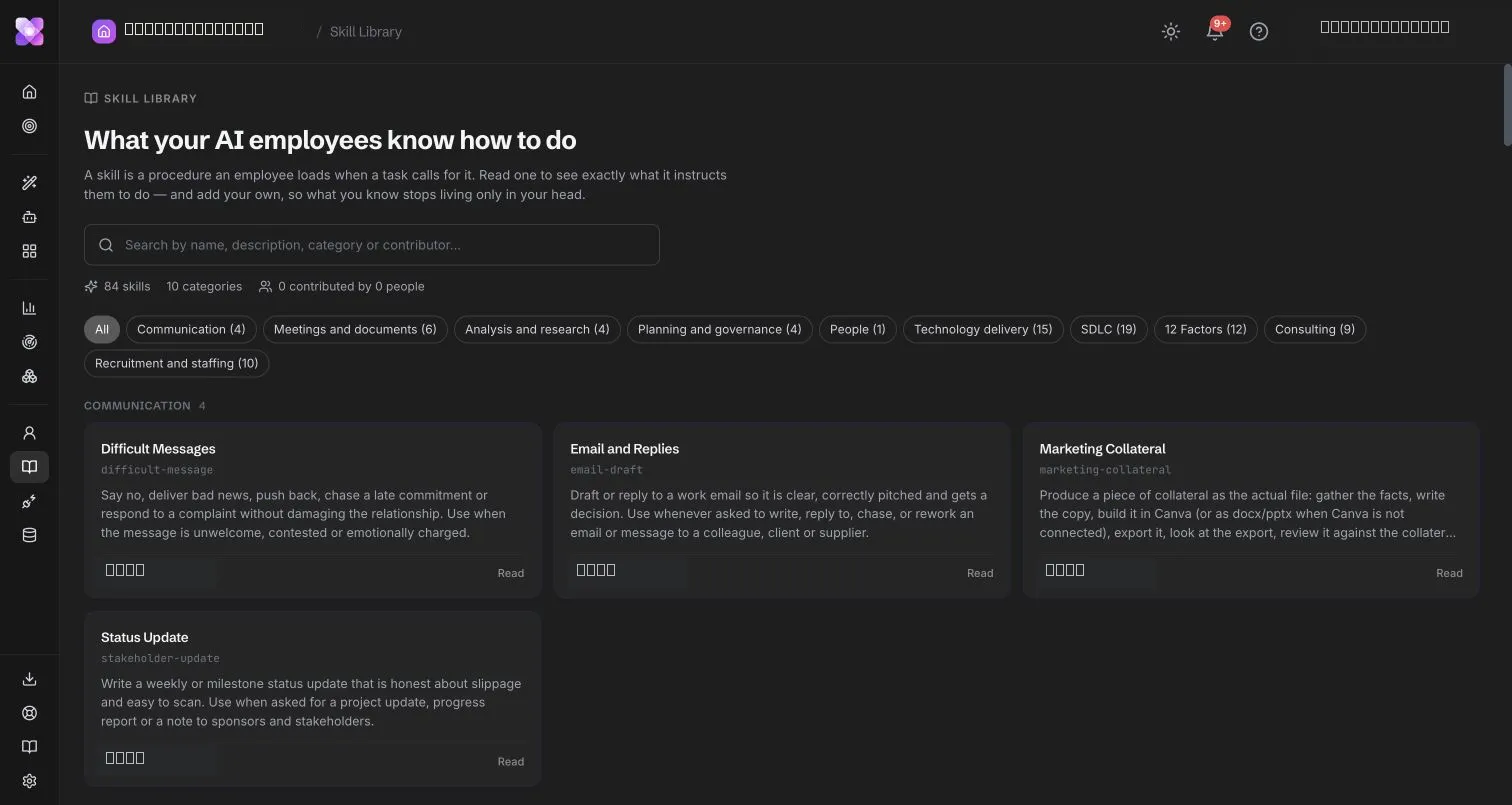The height and width of the screenshot is (805, 1512).
Task: Click the vertical scrollbar on the right edge
Action: (1507, 105)
